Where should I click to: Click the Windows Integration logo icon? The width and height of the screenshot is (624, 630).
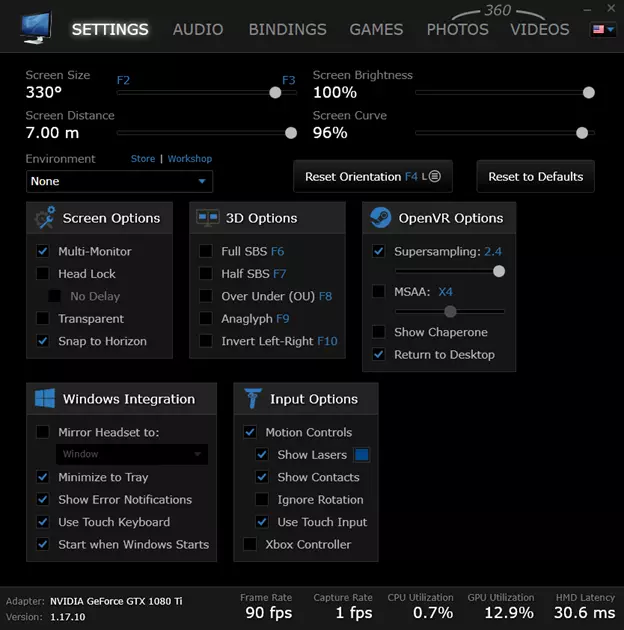[x=45, y=399]
